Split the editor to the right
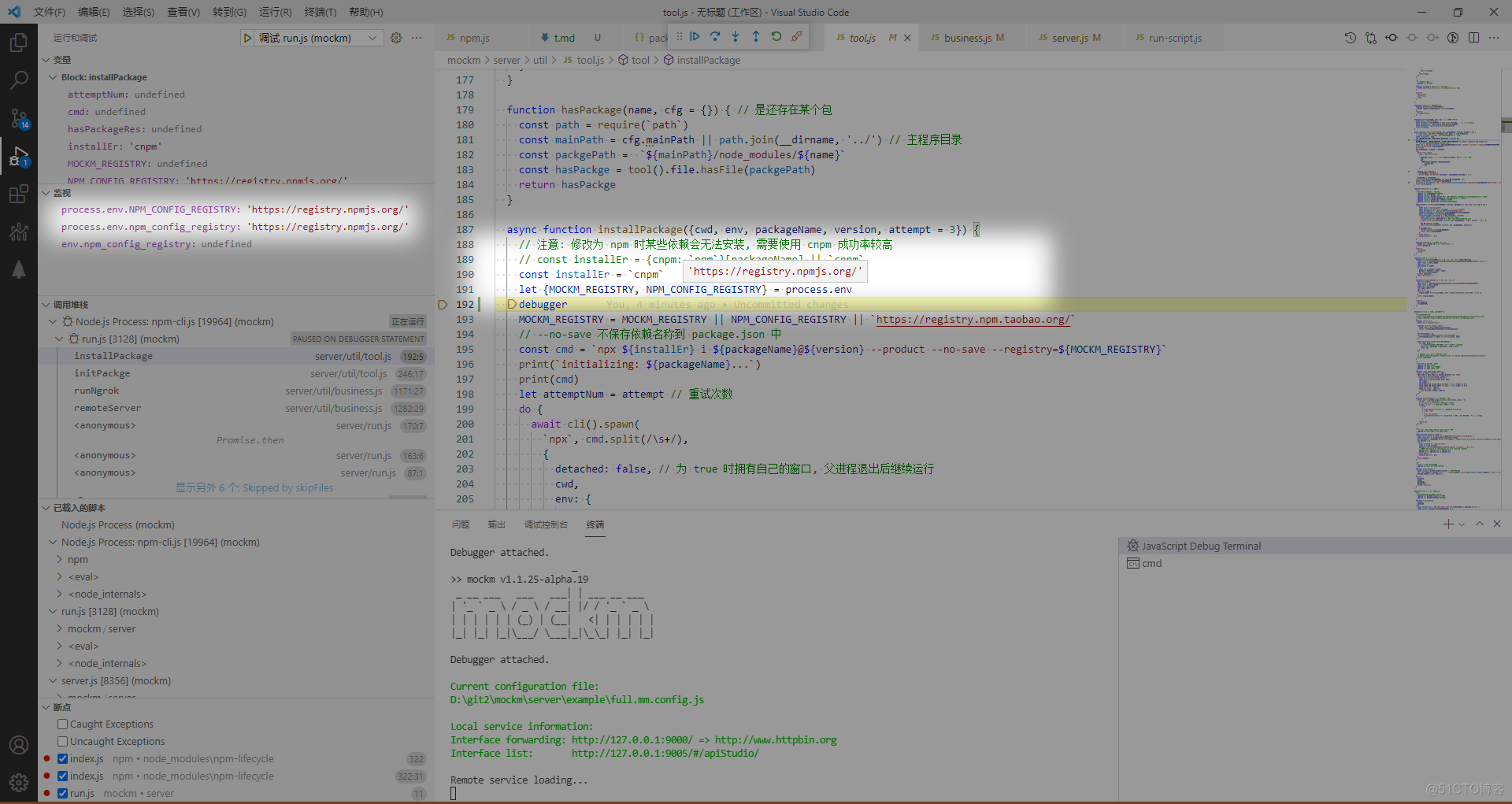The image size is (1512, 804). [x=1473, y=38]
